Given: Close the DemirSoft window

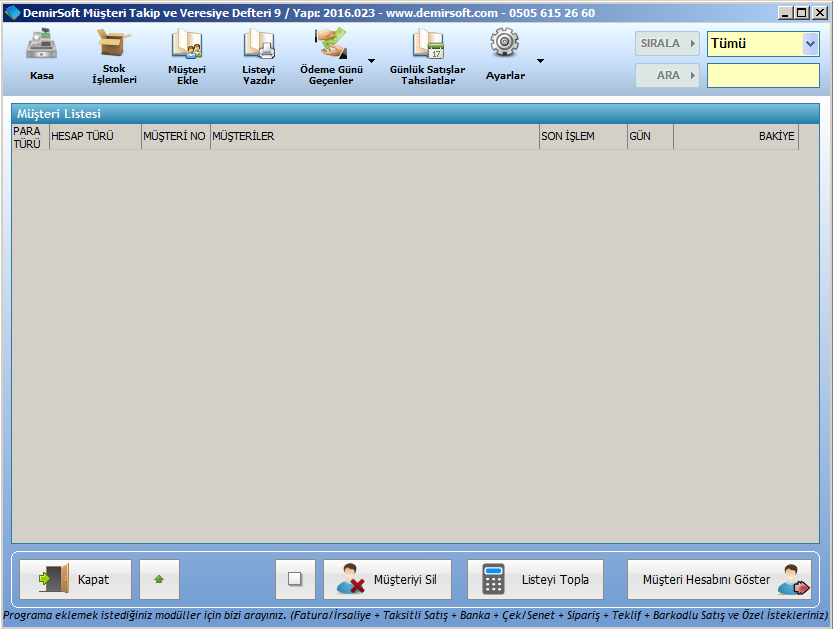Looking at the screenshot, I should tap(820, 13).
